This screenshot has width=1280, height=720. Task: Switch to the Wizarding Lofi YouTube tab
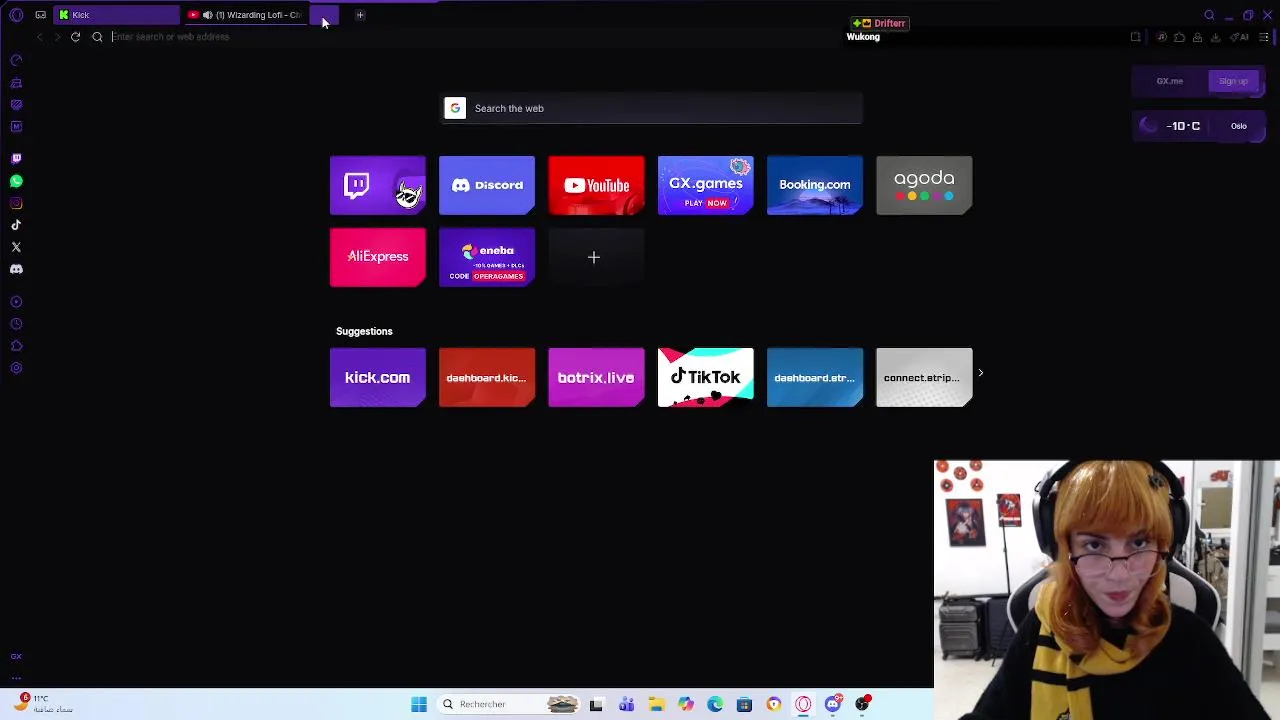click(245, 15)
